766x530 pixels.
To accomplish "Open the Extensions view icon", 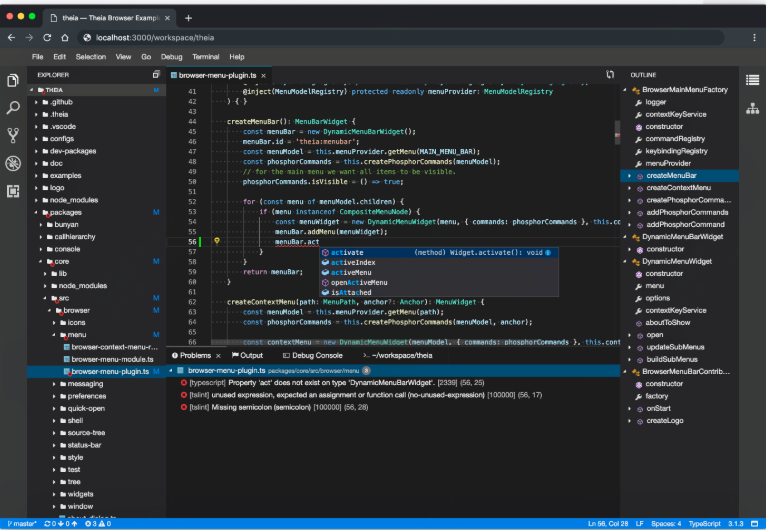I will click(13, 191).
